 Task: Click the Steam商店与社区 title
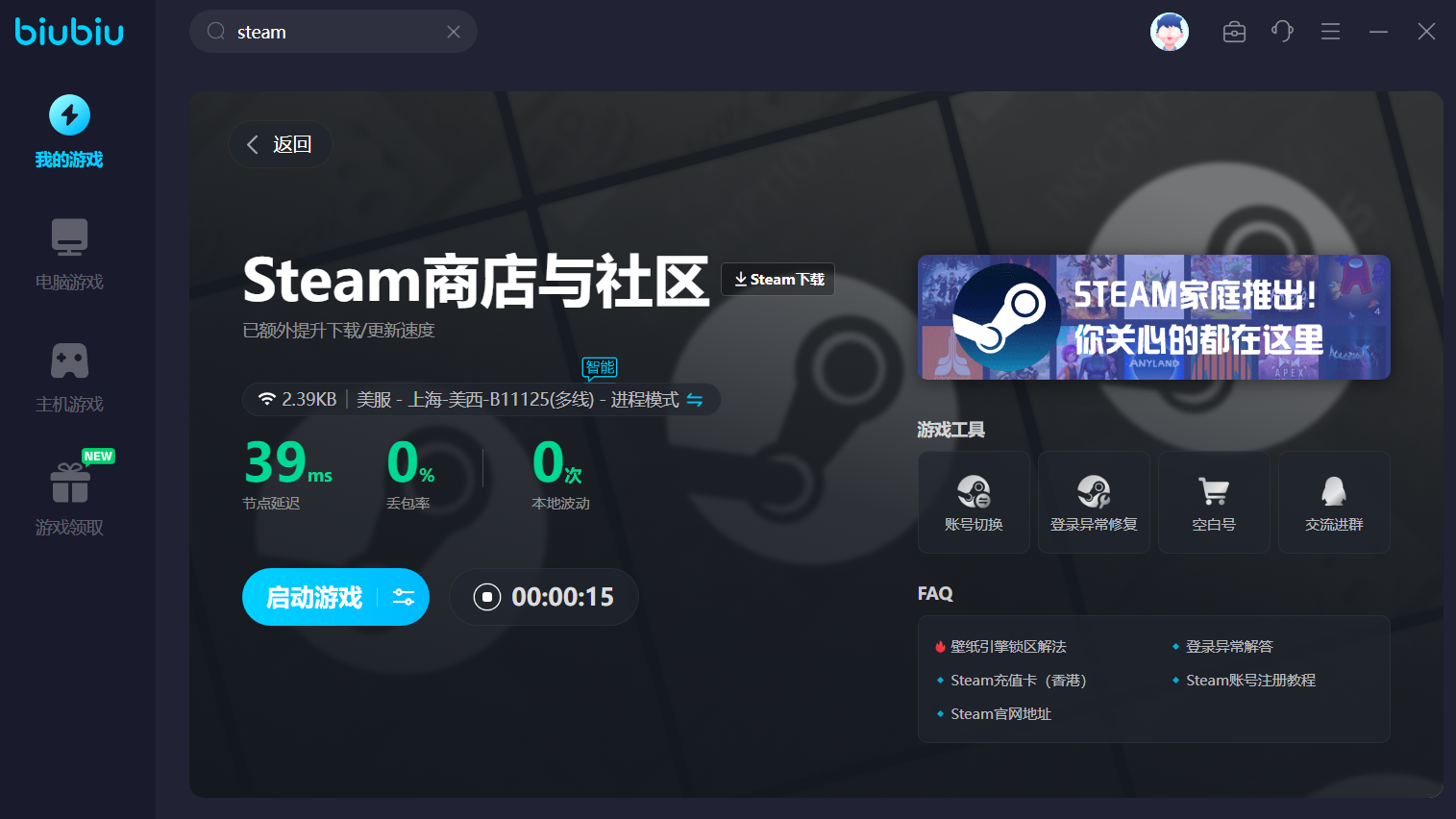click(476, 280)
